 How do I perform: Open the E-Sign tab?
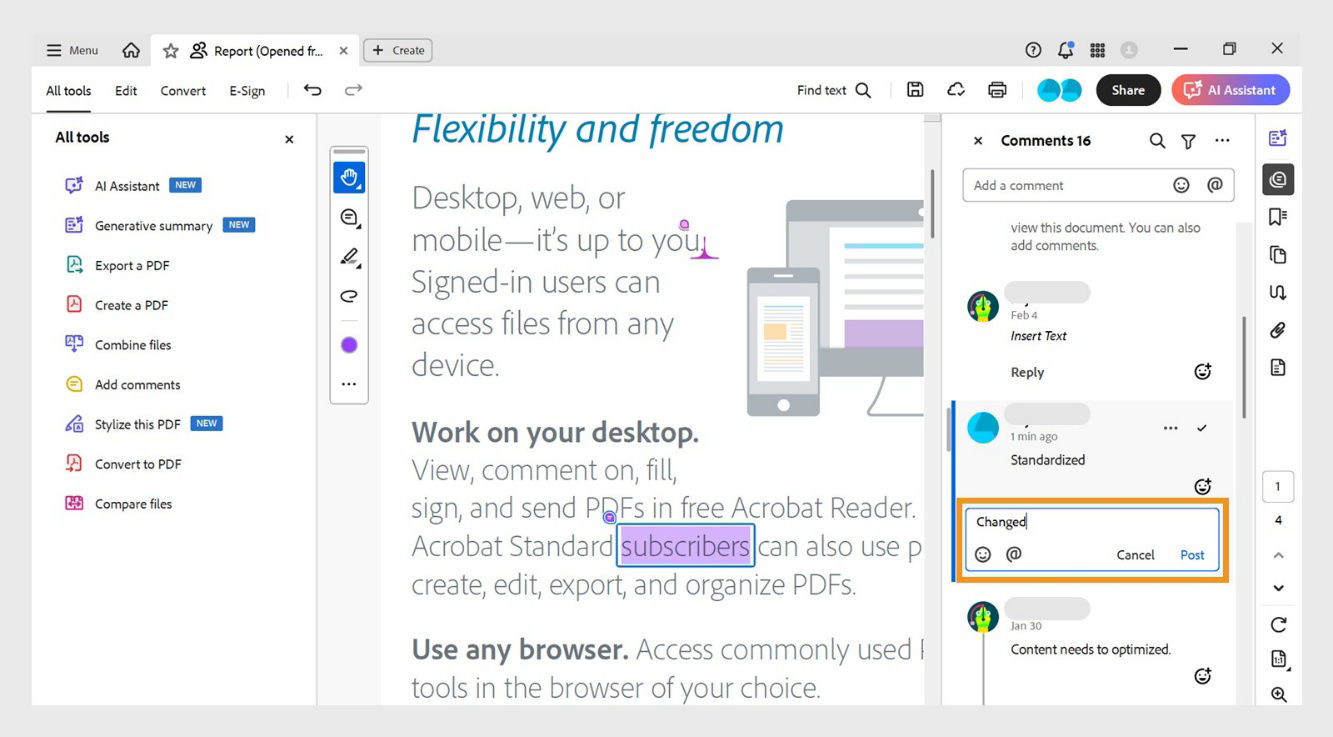coord(247,90)
